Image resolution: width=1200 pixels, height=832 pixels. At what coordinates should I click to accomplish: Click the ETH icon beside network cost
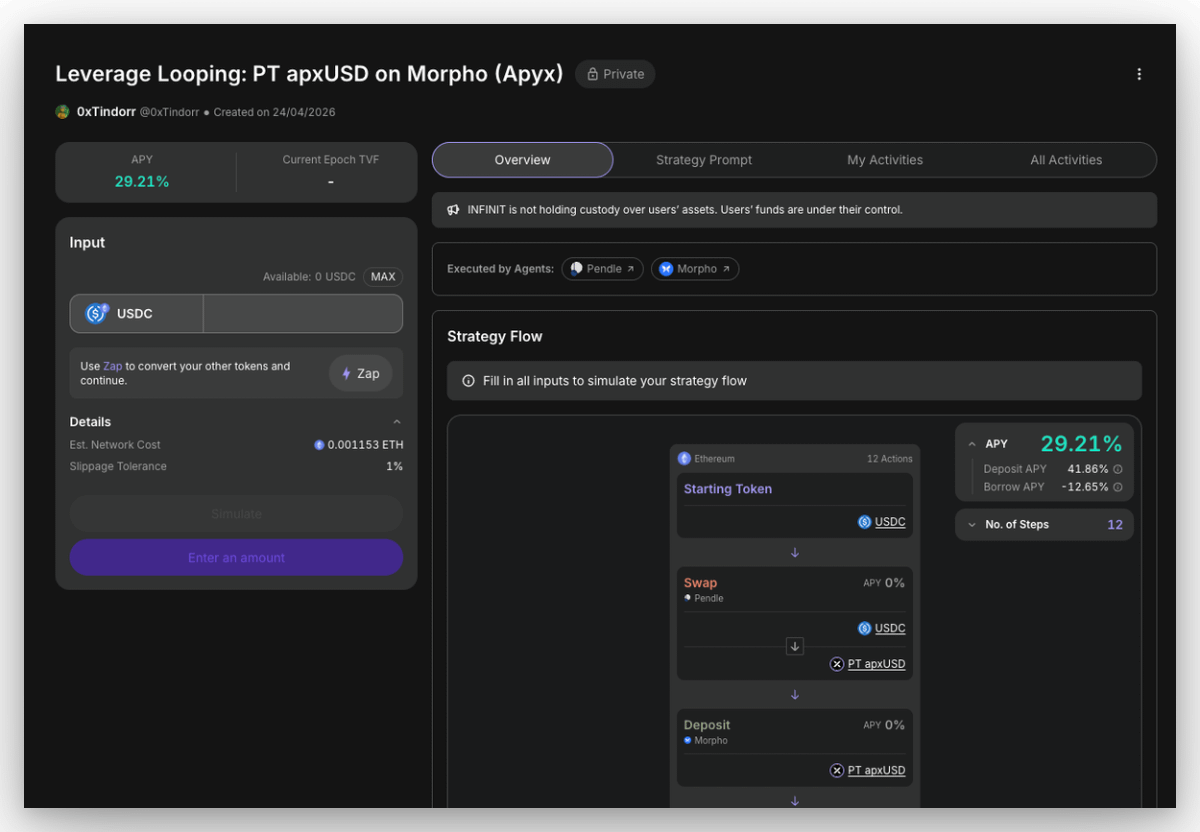point(319,445)
